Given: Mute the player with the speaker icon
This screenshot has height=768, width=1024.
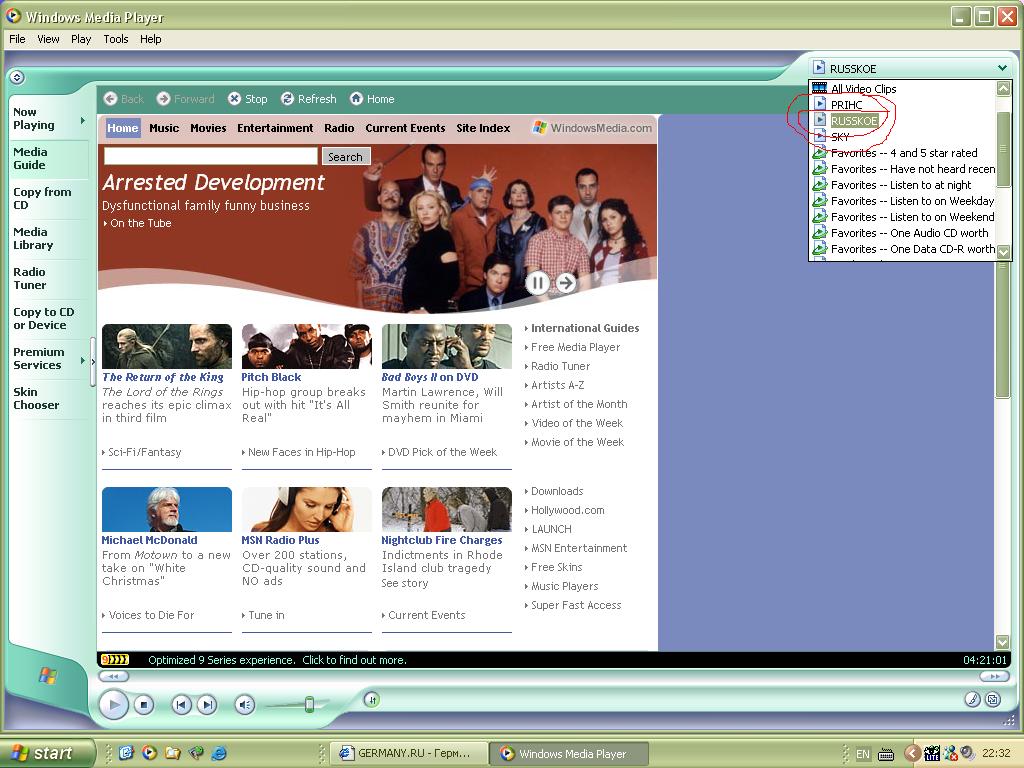Looking at the screenshot, I should pyautogui.click(x=245, y=705).
